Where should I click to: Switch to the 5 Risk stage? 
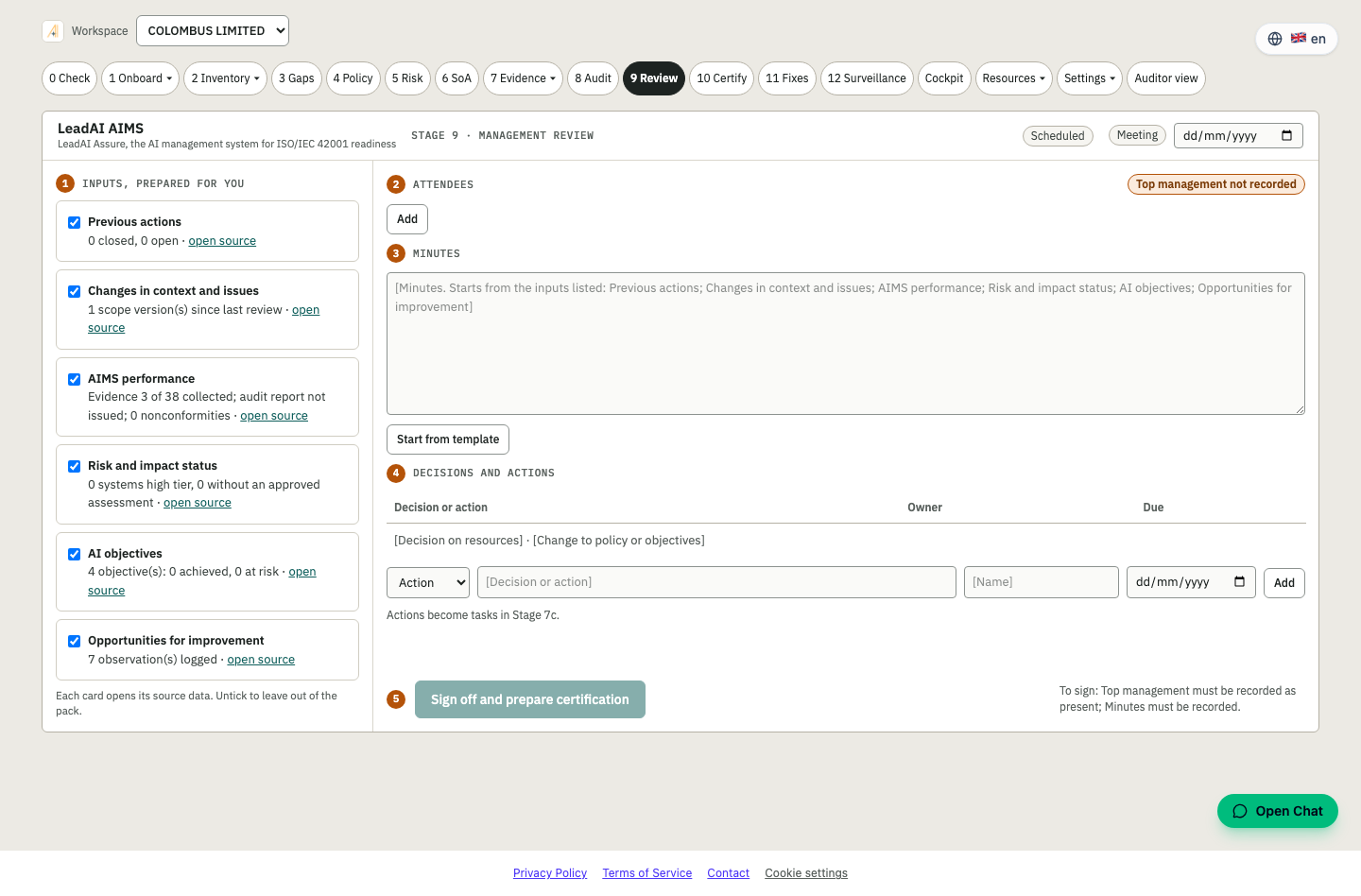(x=407, y=78)
